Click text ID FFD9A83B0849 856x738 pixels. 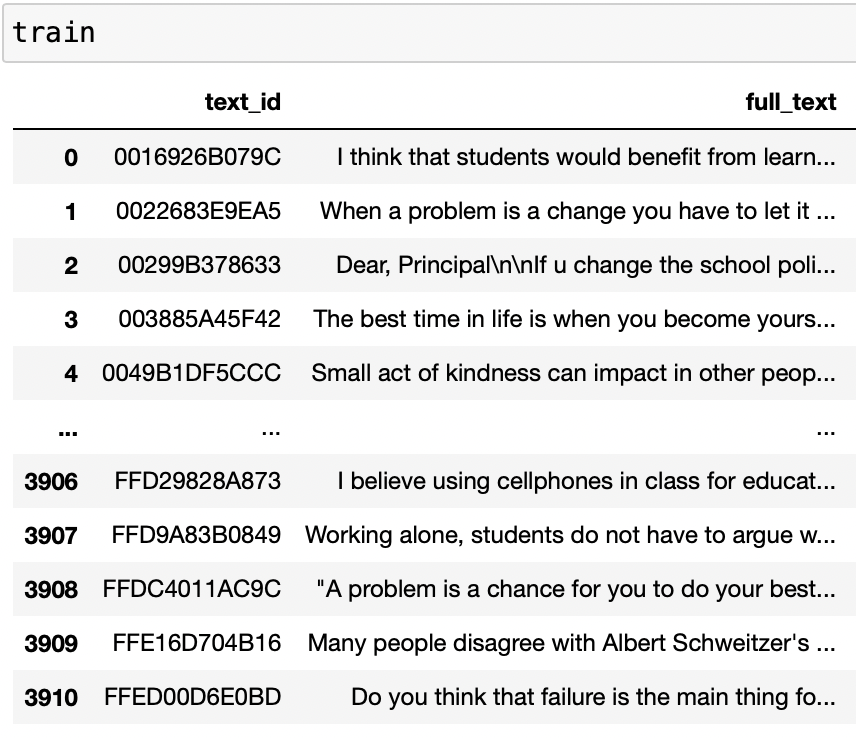pyautogui.click(x=197, y=535)
